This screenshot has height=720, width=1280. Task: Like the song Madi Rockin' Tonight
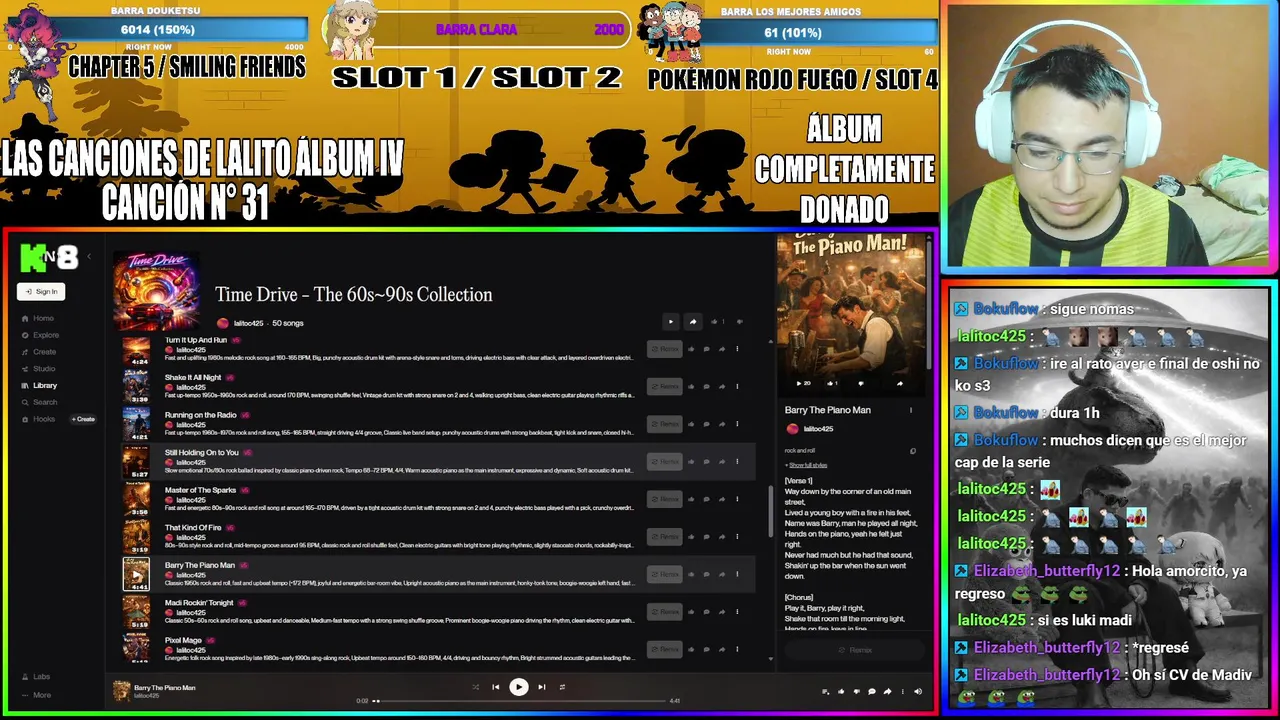pos(691,611)
